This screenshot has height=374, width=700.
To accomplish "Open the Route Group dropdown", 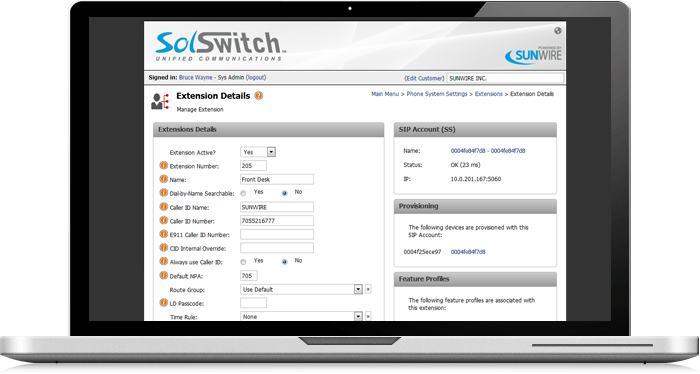I will 301,289.
